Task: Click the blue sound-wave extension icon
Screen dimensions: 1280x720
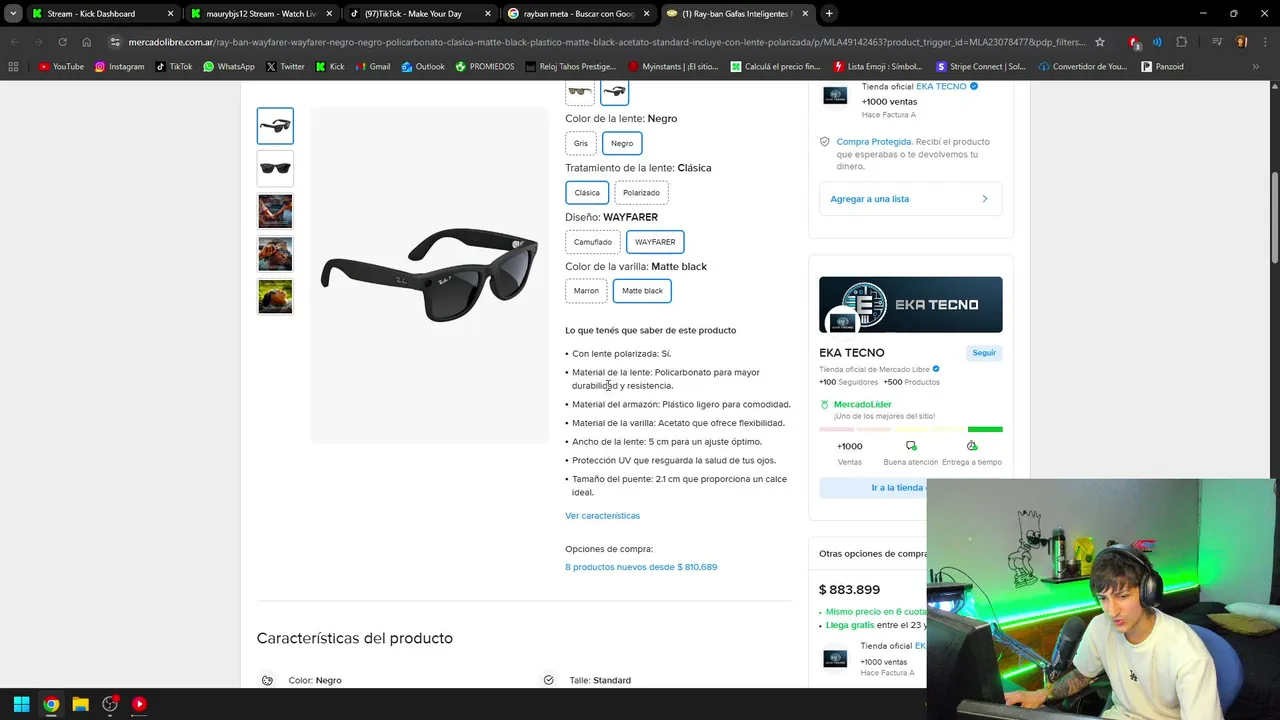Action: point(1157,42)
